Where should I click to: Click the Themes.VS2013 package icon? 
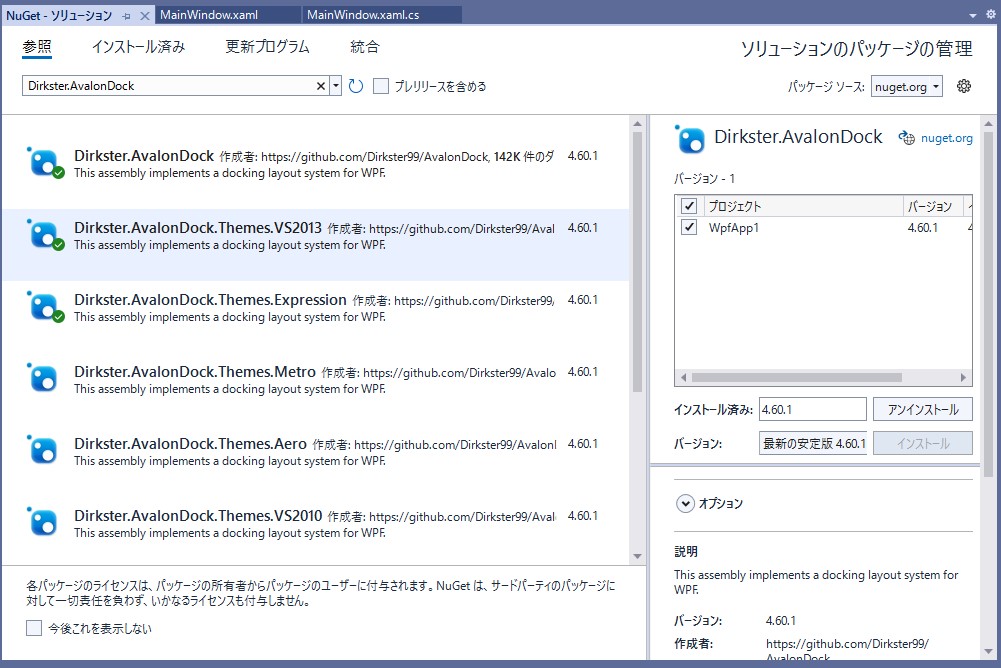click(x=44, y=235)
